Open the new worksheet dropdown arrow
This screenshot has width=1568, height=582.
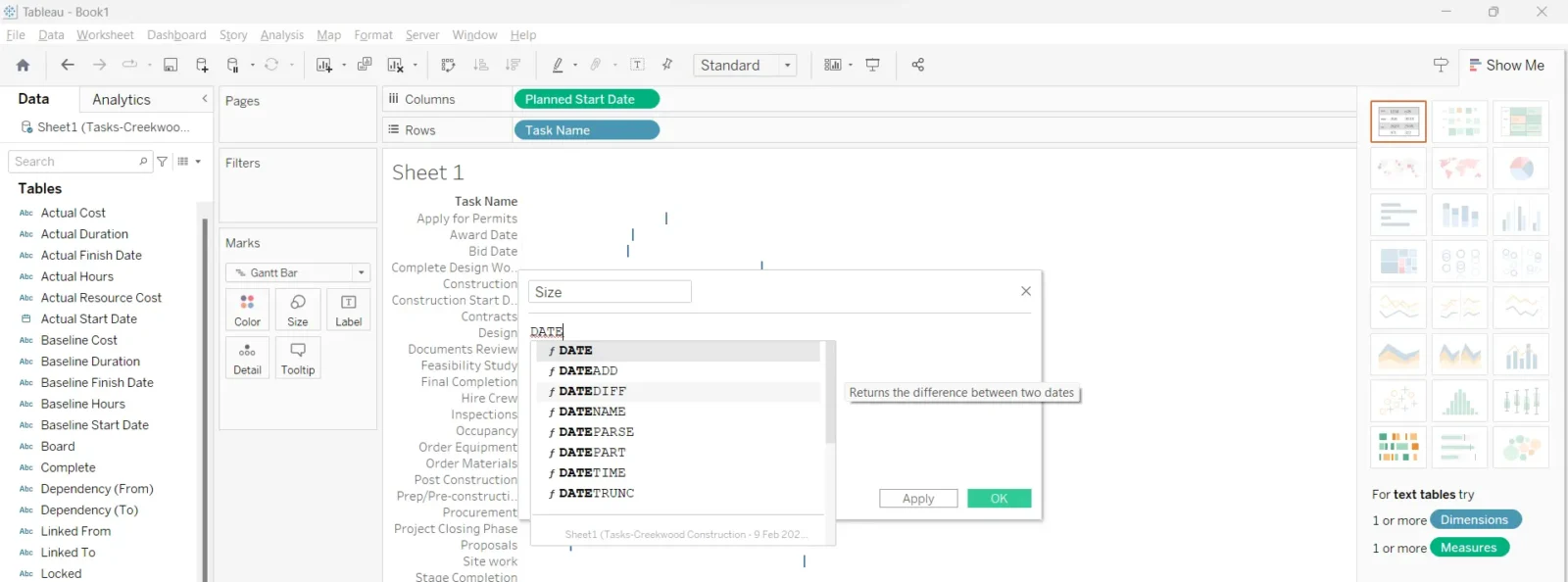[x=344, y=66]
